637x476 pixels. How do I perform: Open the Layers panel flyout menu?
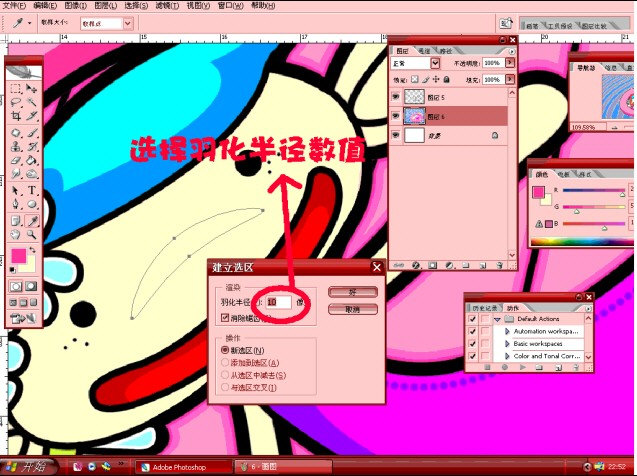[x=511, y=52]
